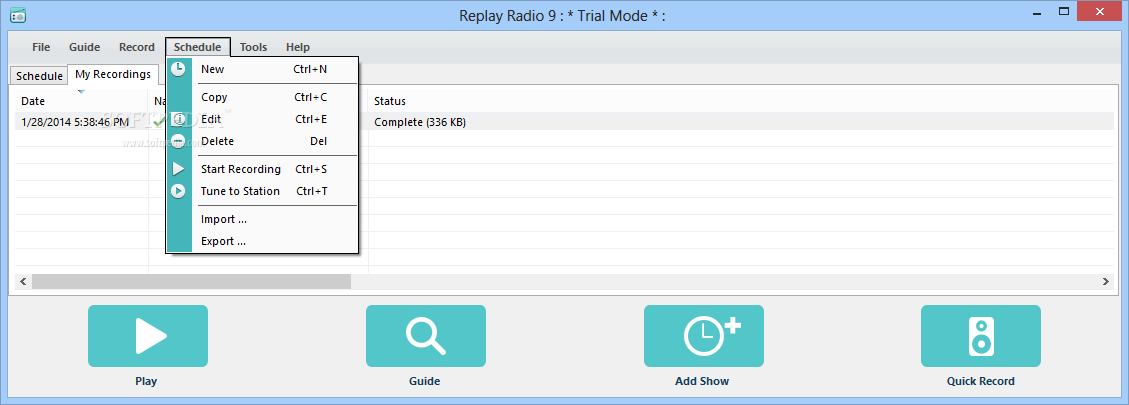Click the clock-plus Add Show tile

click(703, 336)
